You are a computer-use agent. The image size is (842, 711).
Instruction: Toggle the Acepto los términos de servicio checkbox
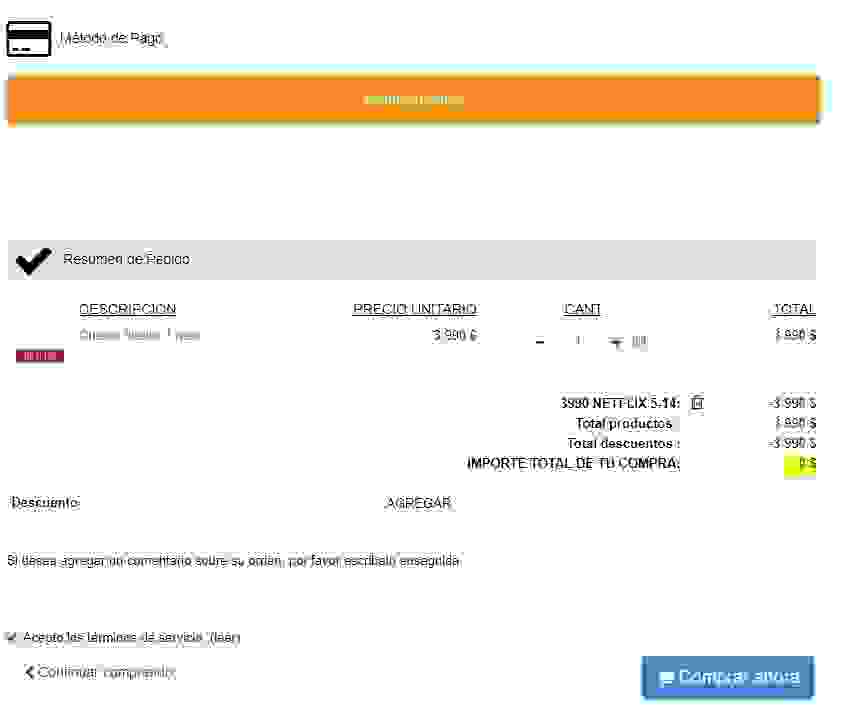pyautogui.click(x=11, y=637)
